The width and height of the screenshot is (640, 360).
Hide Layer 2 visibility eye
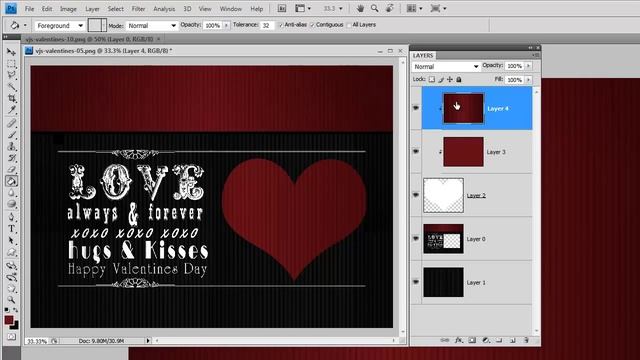416,195
